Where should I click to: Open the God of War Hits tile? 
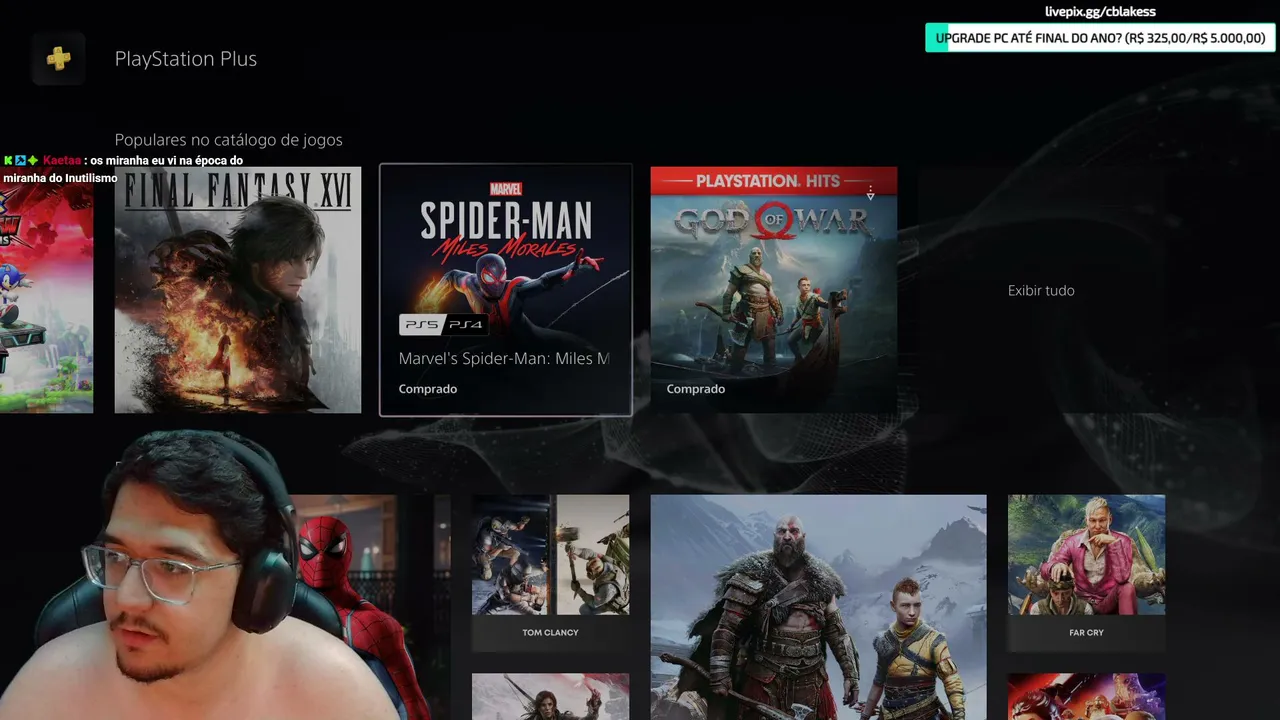pyautogui.click(x=774, y=290)
